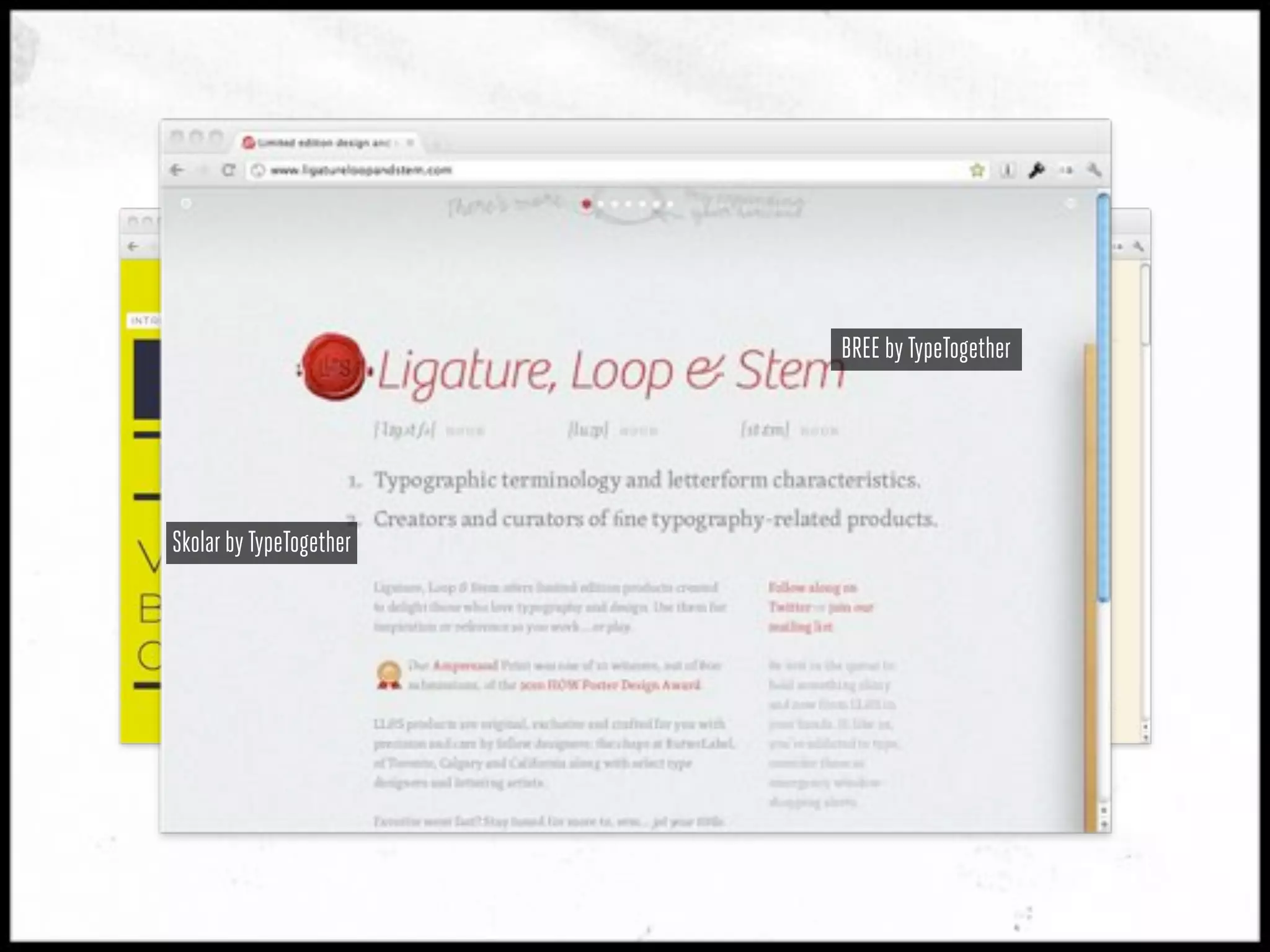Open the red 'Ampersand' link
Image resolution: width=1270 pixels, height=952 pixels.
point(465,666)
